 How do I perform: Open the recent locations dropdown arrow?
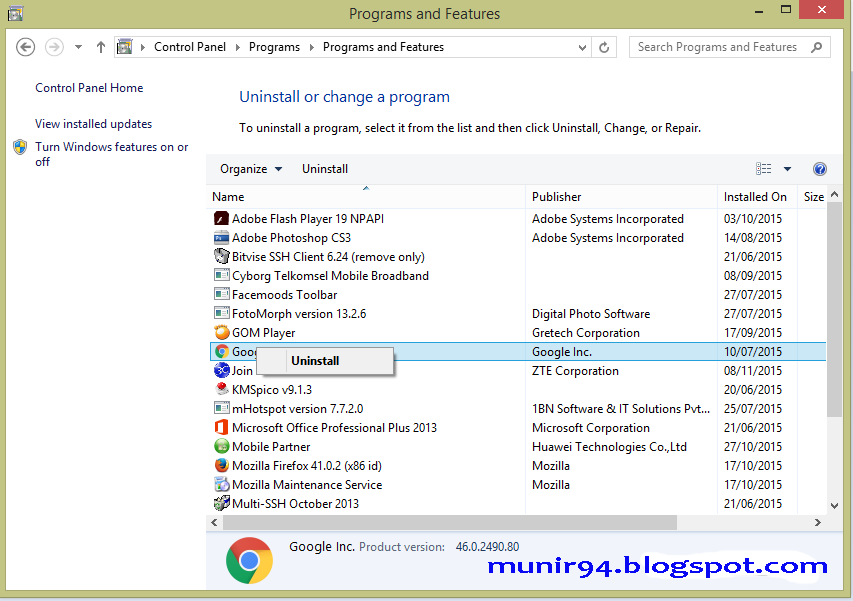point(79,47)
